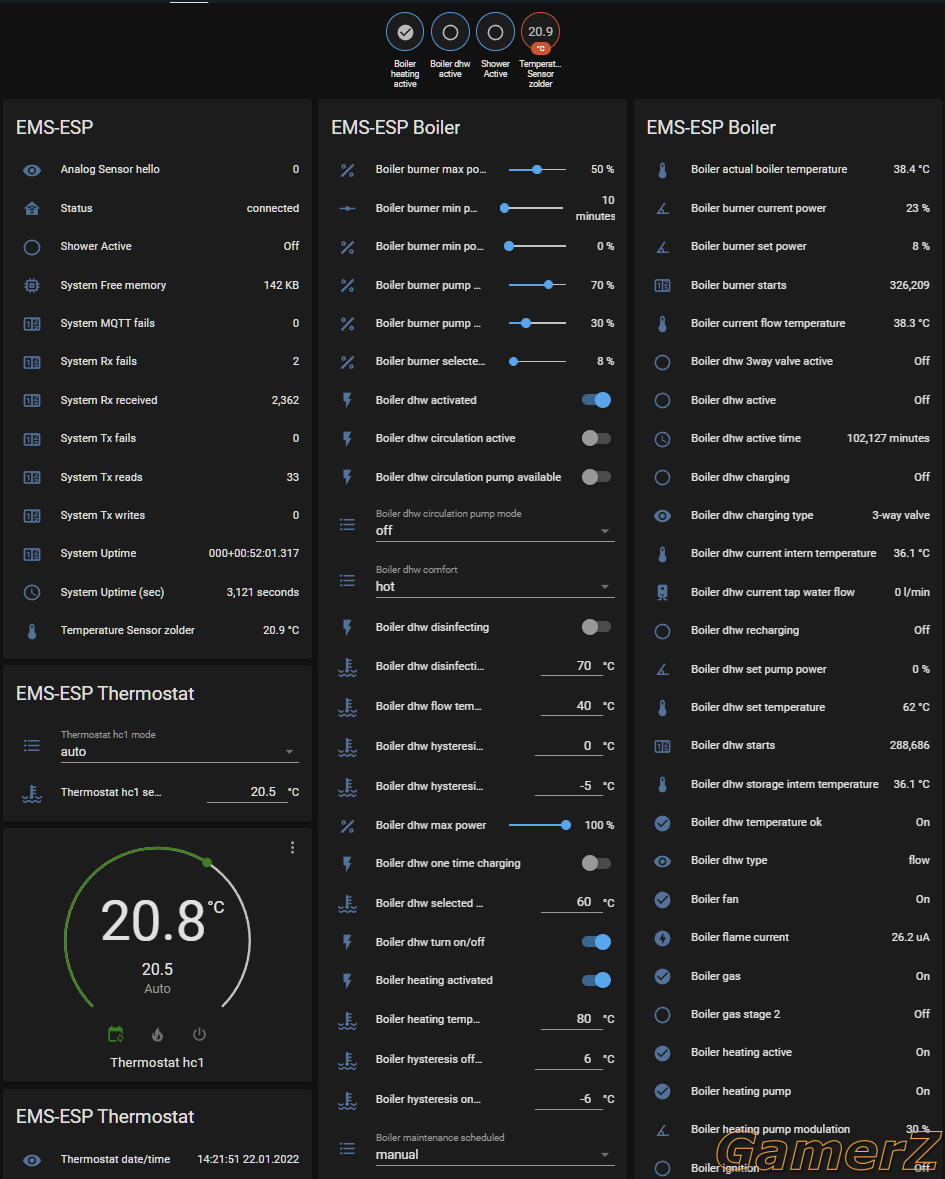Click the thermometer icon for Temperature Sensor zolder

[32, 631]
